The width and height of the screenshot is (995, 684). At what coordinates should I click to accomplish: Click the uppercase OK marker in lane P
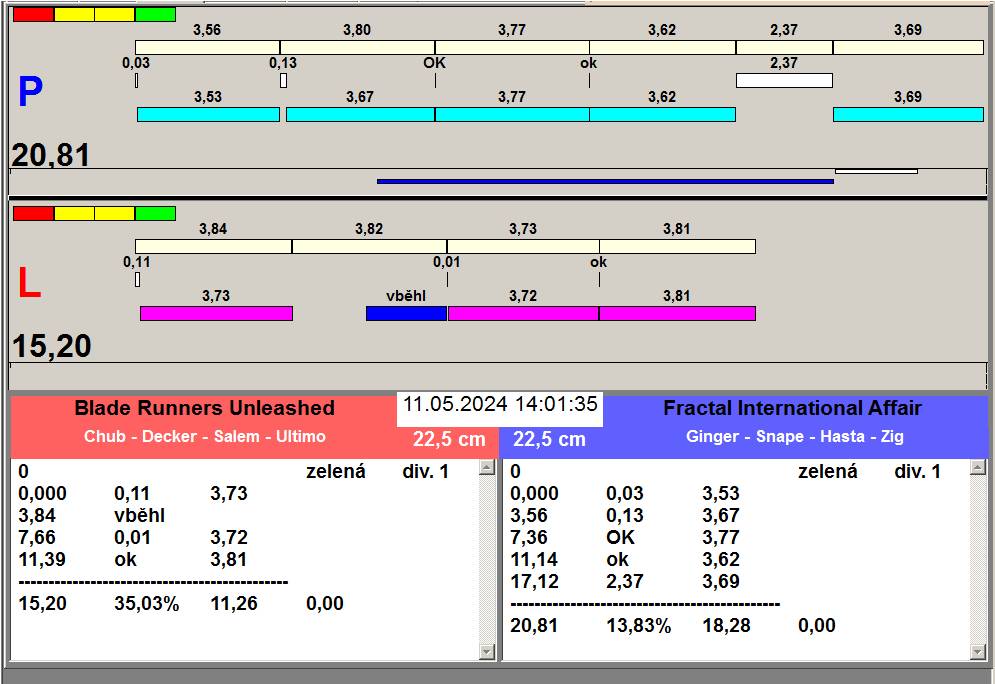[x=435, y=63]
